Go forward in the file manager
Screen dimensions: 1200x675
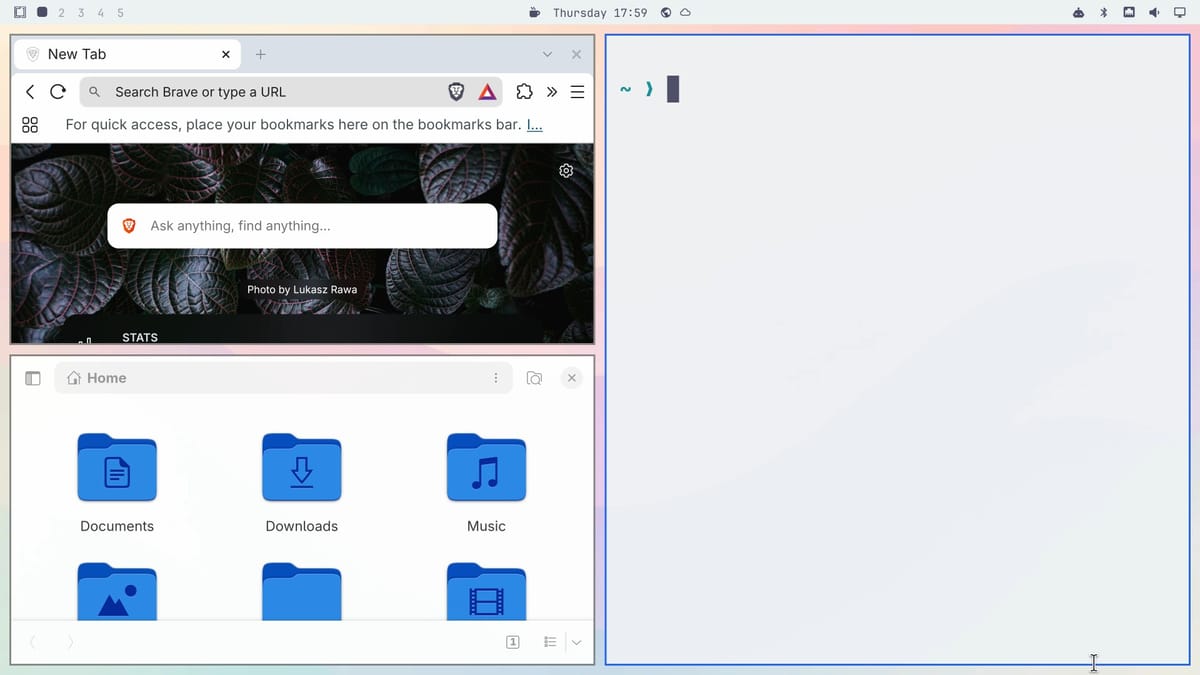(70, 642)
